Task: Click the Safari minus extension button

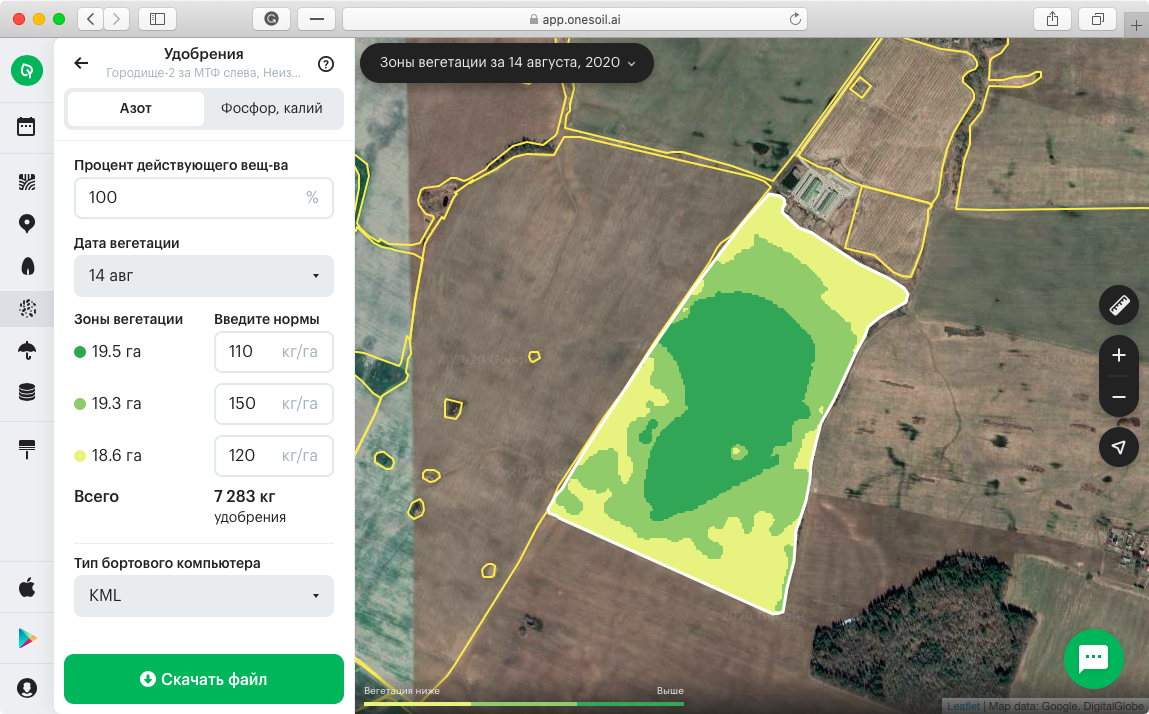Action: tap(317, 19)
